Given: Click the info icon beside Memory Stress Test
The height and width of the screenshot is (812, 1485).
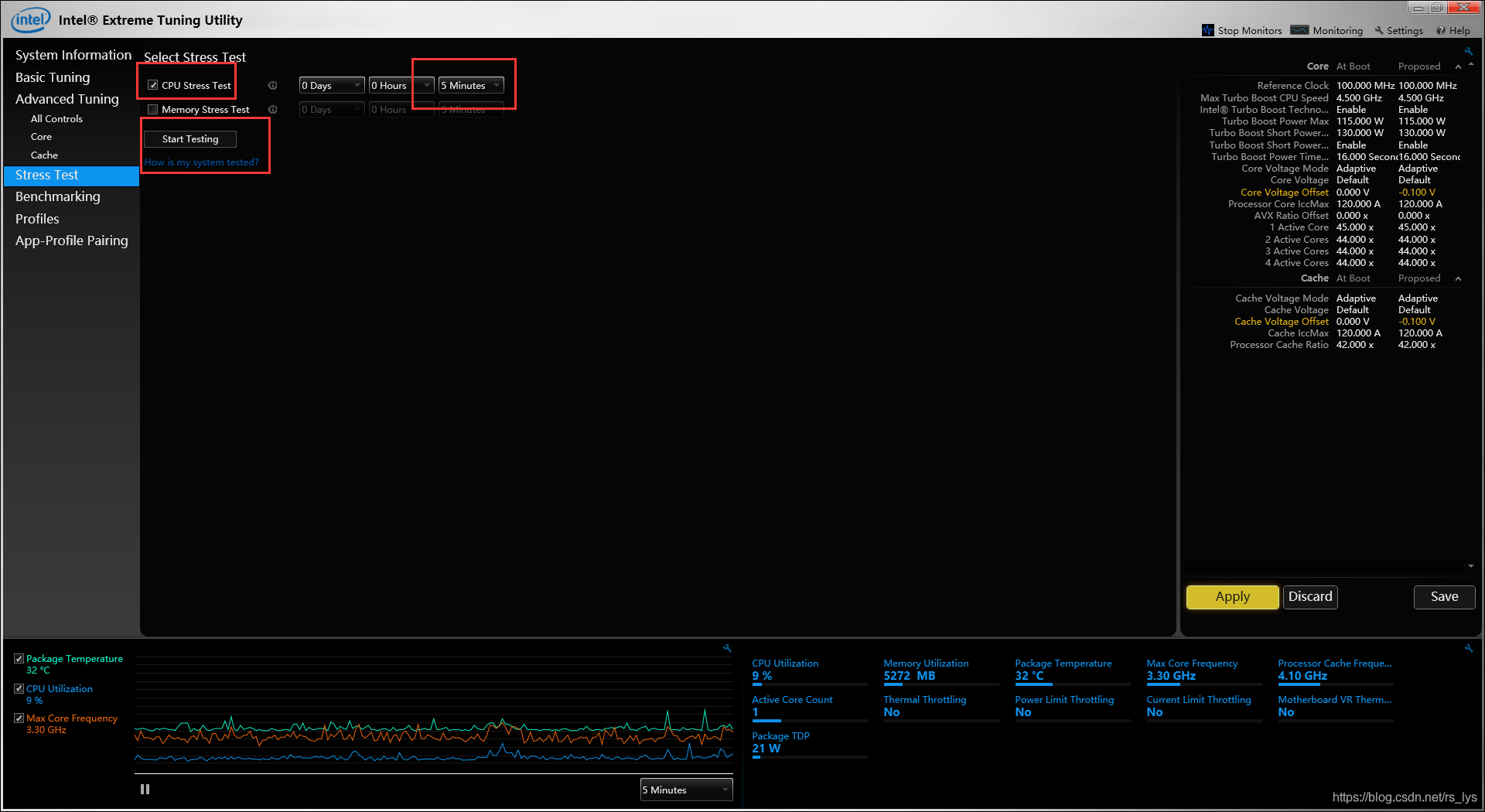Looking at the screenshot, I should pos(272,110).
